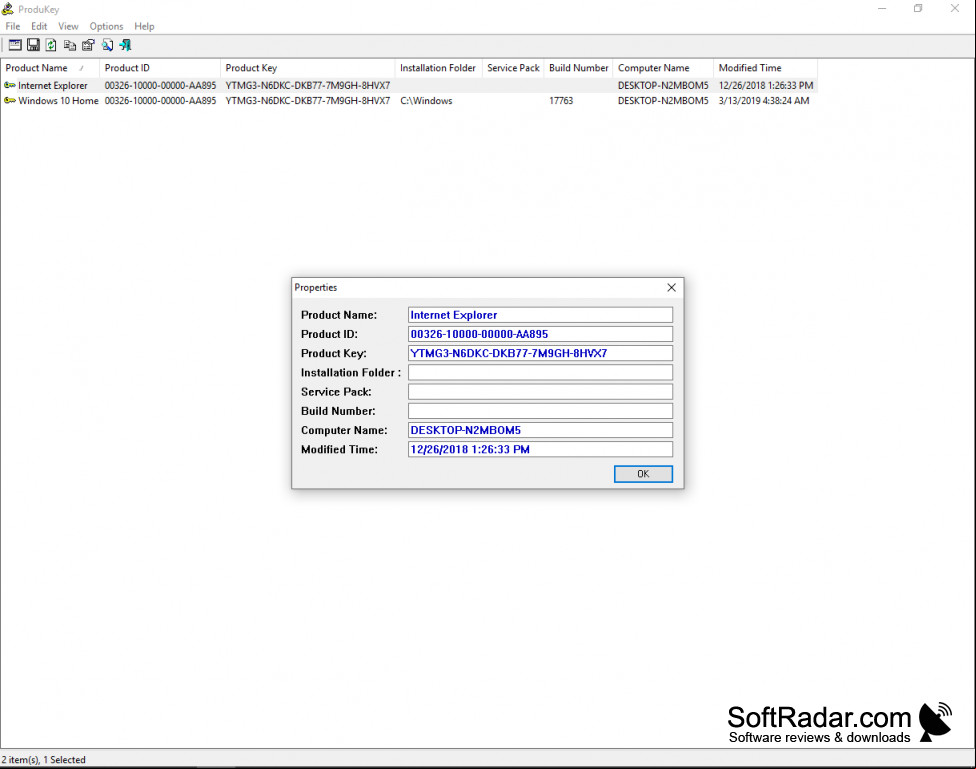Screen dimensions: 976x769
Task: Click the ProduKey app icon in title bar
Action: click(x=8, y=9)
